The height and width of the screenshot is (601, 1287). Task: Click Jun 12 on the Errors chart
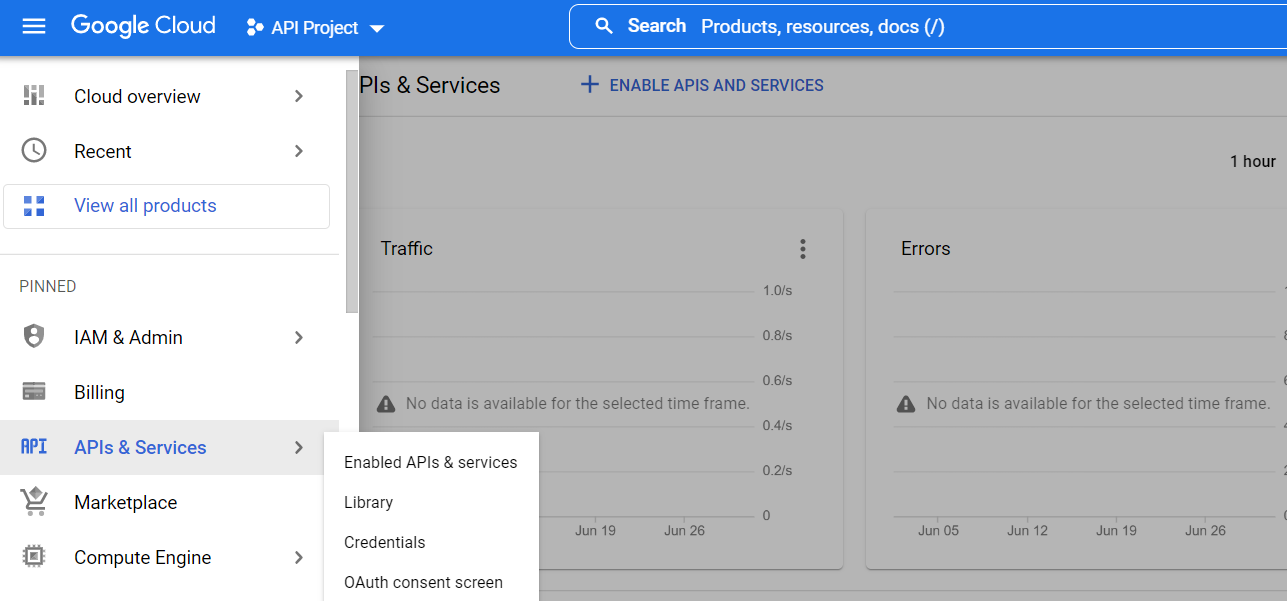[x=1027, y=530]
